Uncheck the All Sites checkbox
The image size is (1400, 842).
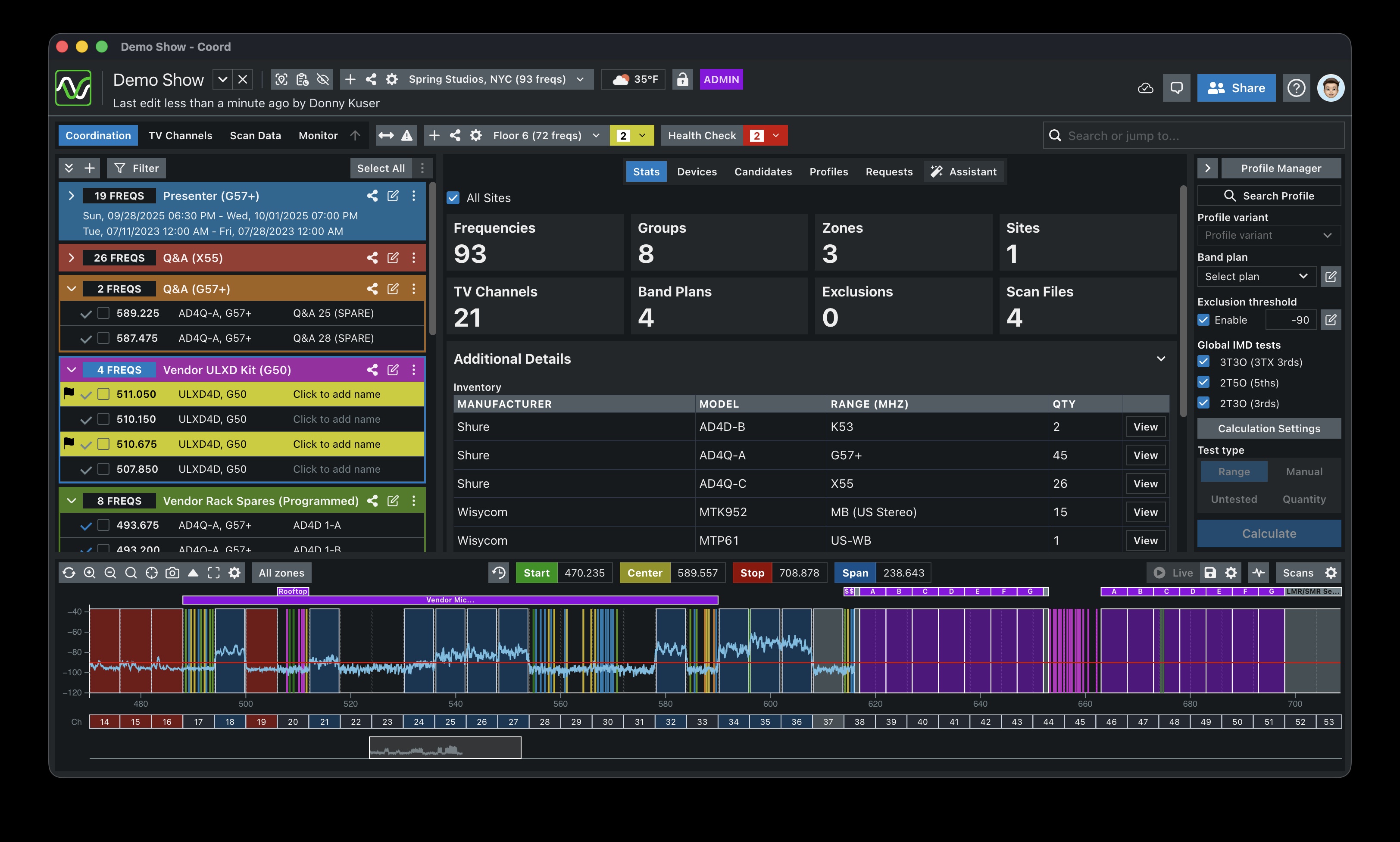pos(453,198)
